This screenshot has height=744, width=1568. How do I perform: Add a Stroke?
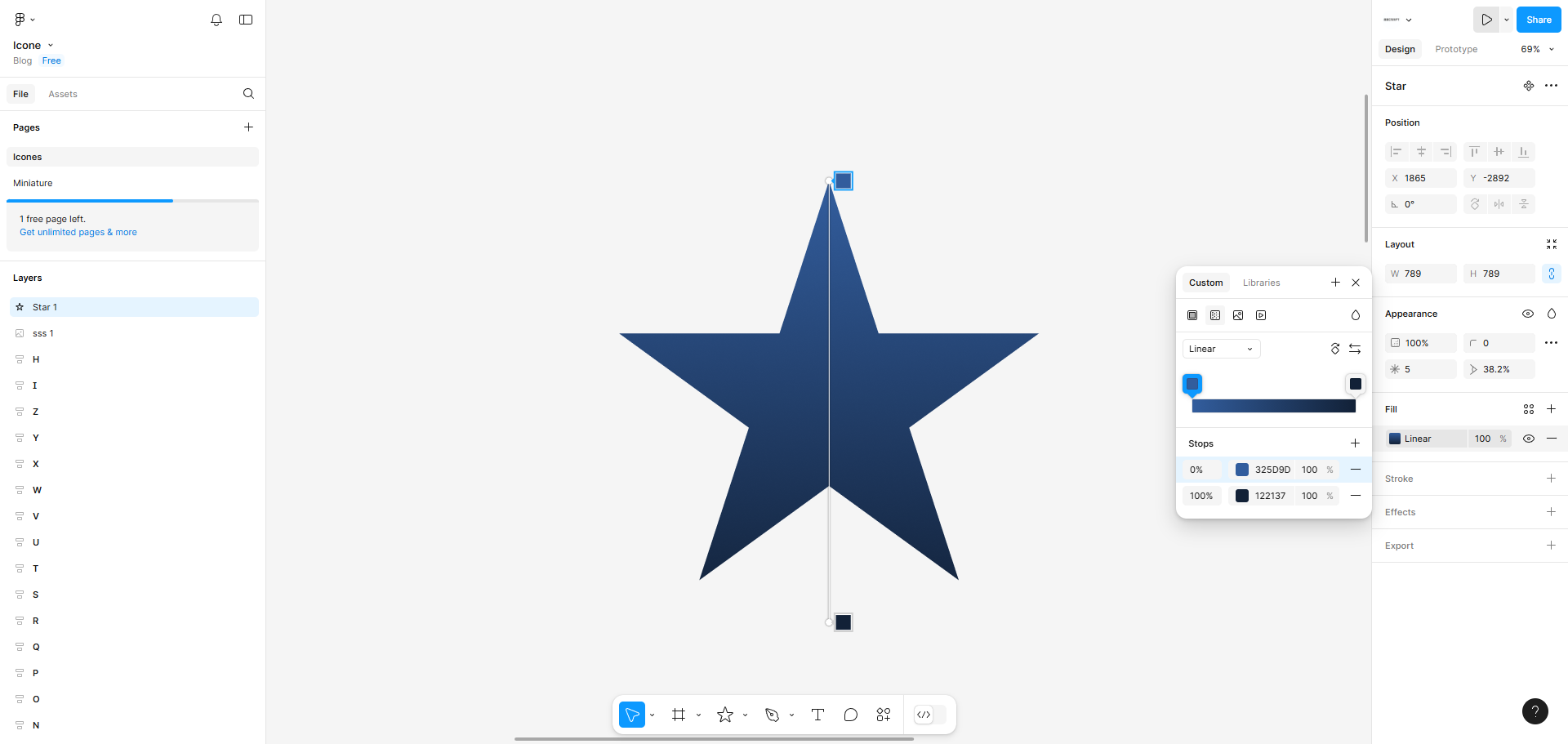(x=1552, y=479)
